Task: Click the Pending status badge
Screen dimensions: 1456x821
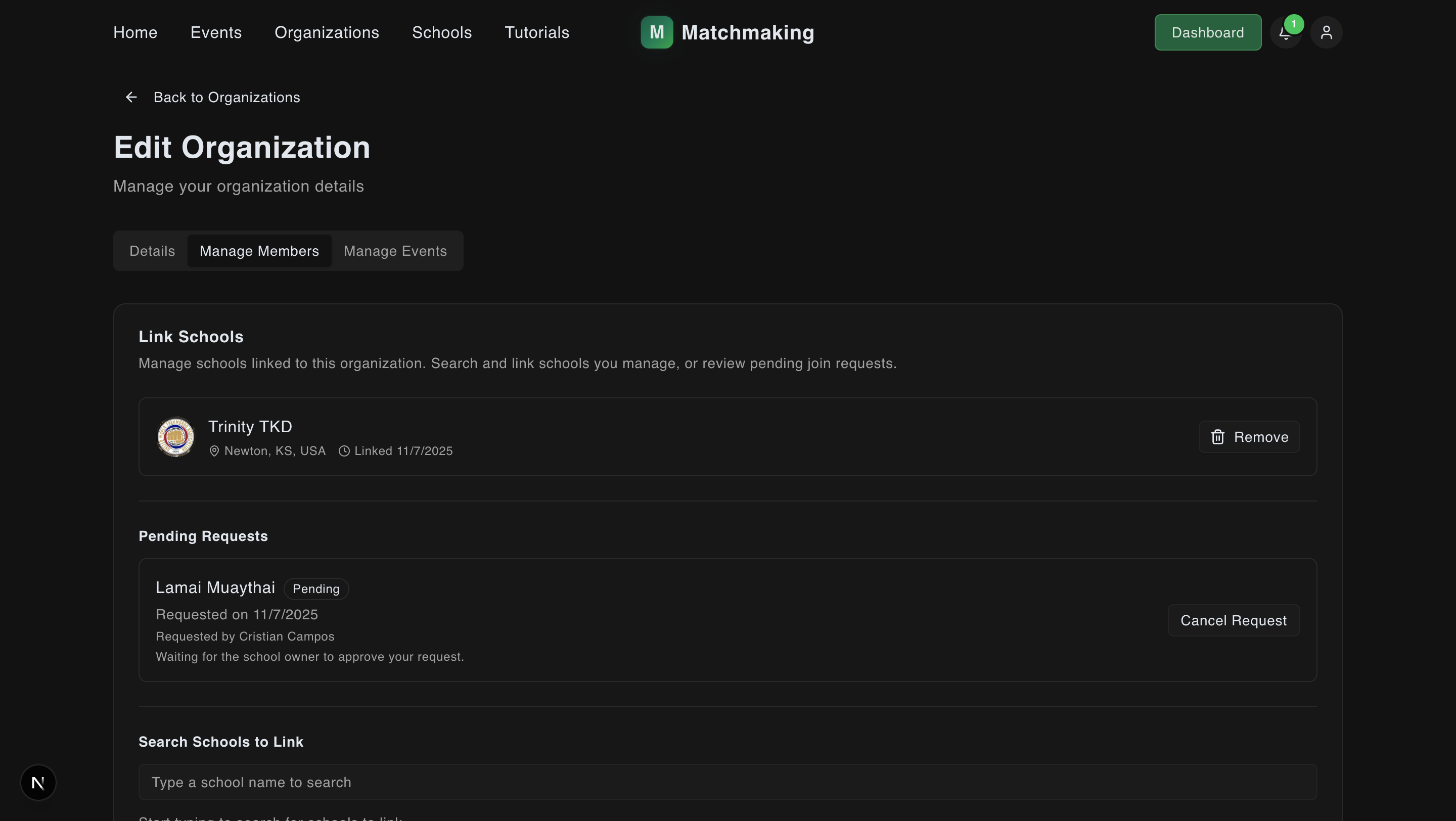Action: [x=316, y=589]
